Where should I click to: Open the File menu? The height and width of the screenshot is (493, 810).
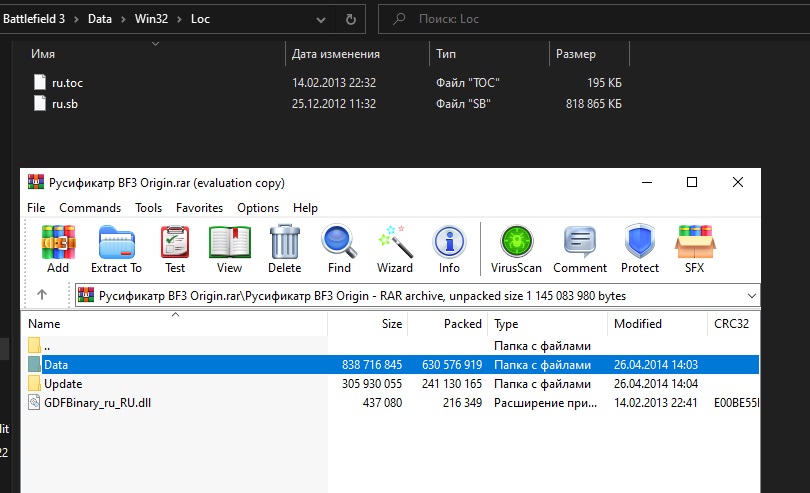pyautogui.click(x=36, y=208)
